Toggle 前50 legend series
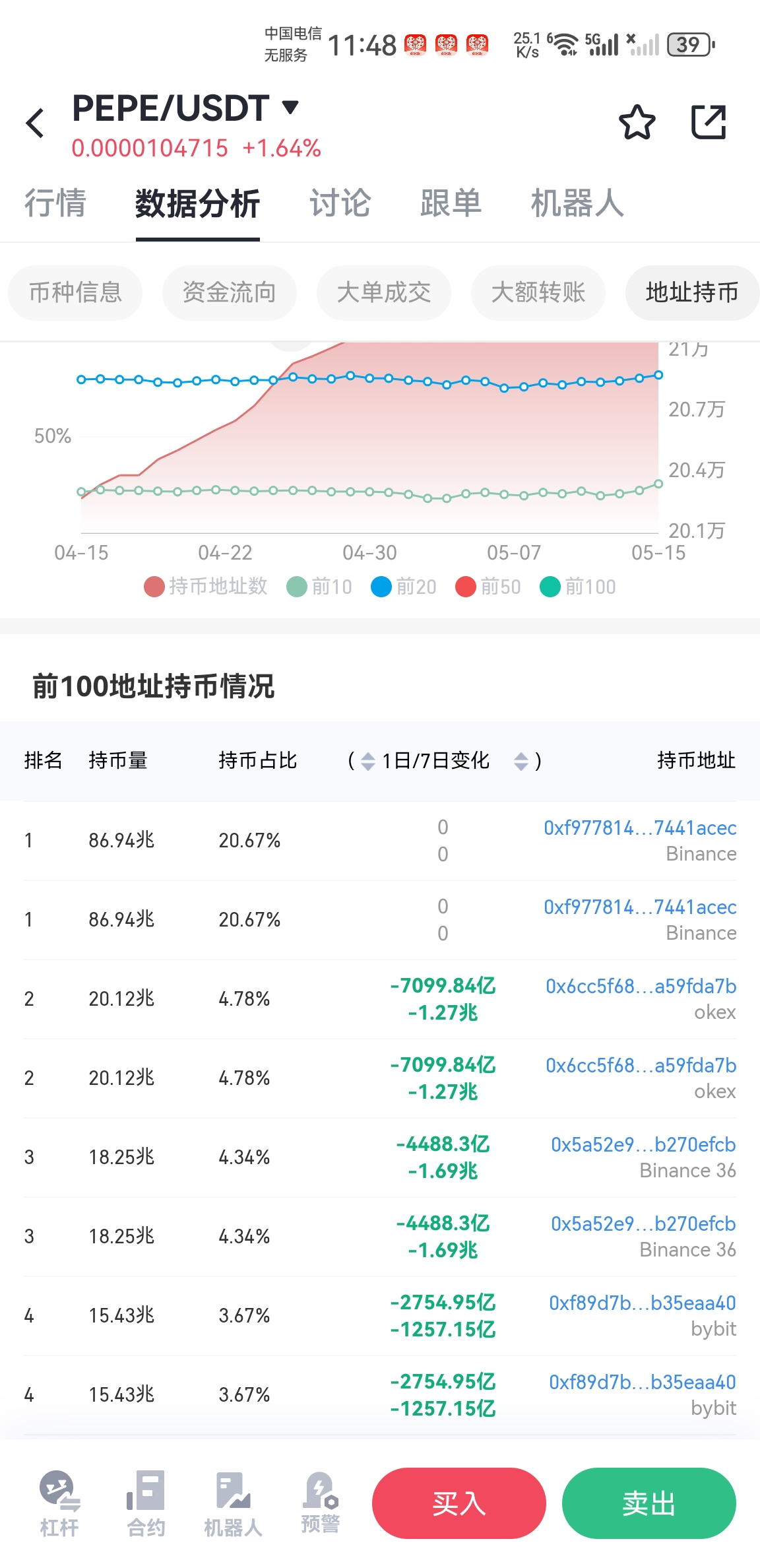760x1568 pixels. pyautogui.click(x=488, y=586)
